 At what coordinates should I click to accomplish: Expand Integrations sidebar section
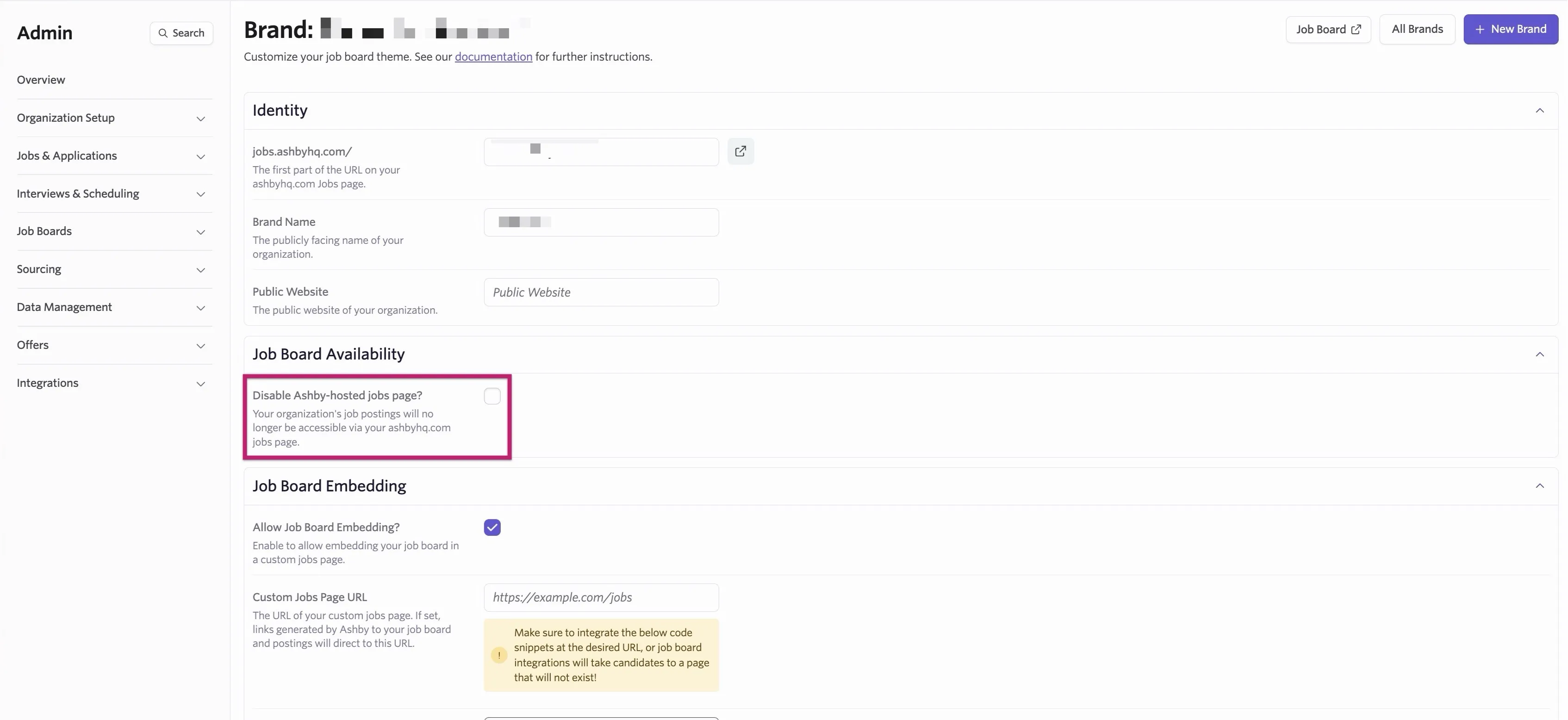[x=114, y=383]
